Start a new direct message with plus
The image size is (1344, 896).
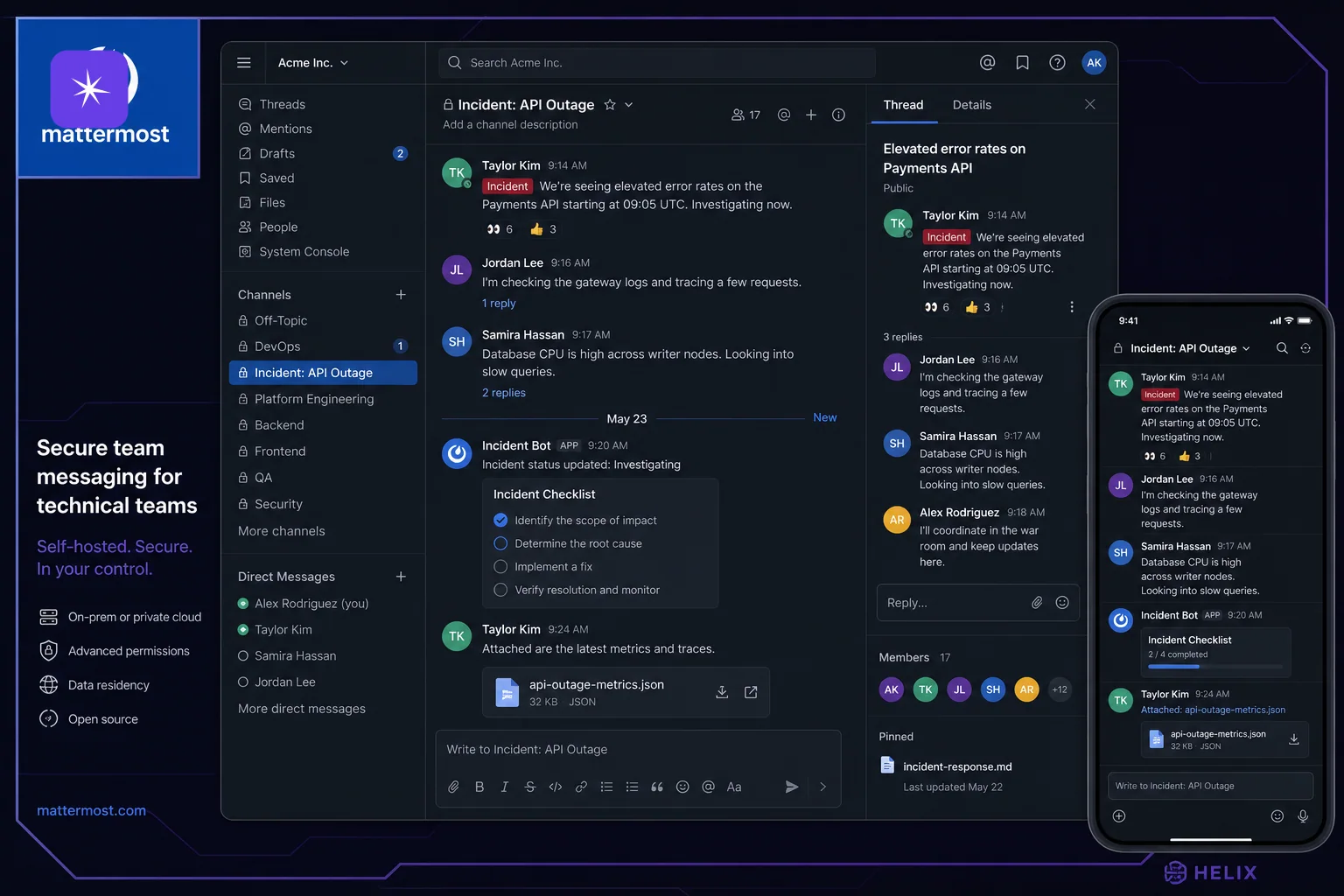click(401, 577)
